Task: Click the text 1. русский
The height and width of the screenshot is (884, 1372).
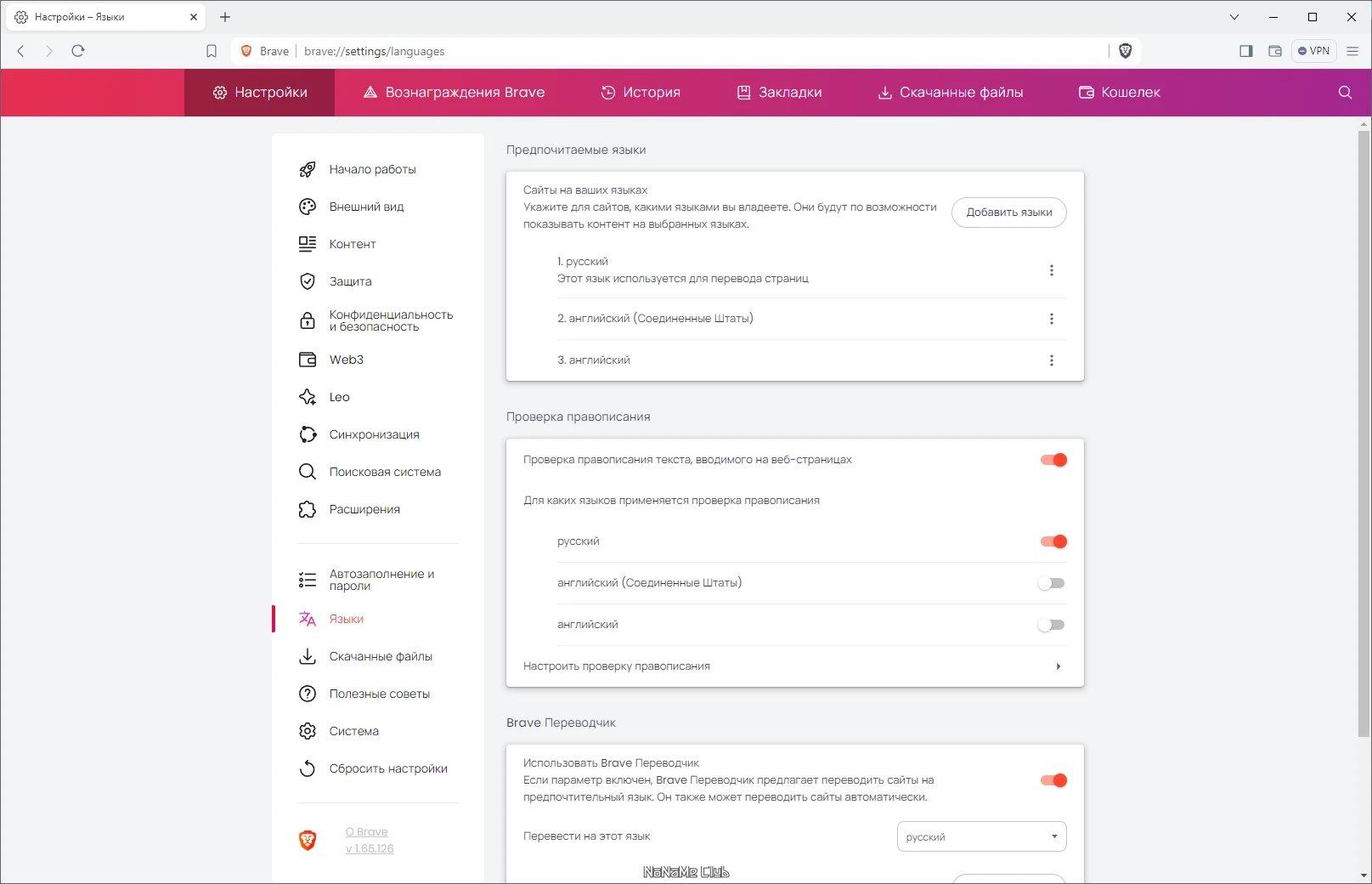Action: click(583, 262)
